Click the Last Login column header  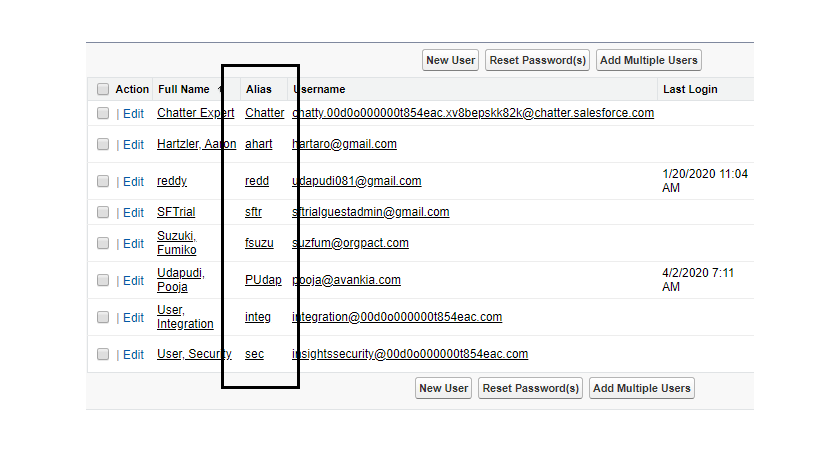click(x=690, y=90)
